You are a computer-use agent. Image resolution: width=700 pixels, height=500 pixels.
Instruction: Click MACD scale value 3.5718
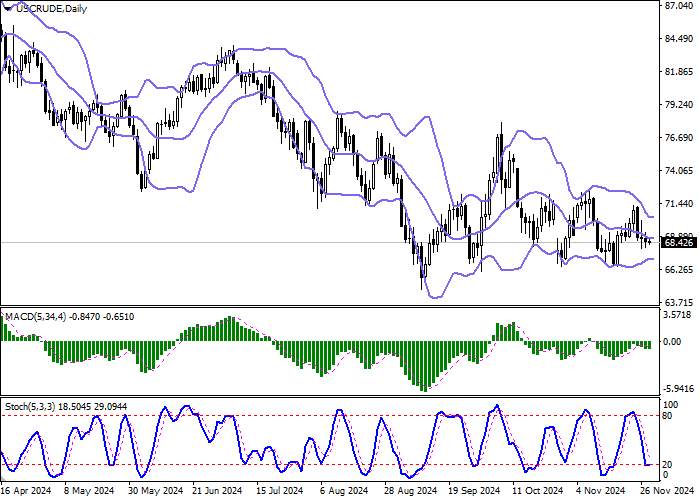[x=679, y=315]
